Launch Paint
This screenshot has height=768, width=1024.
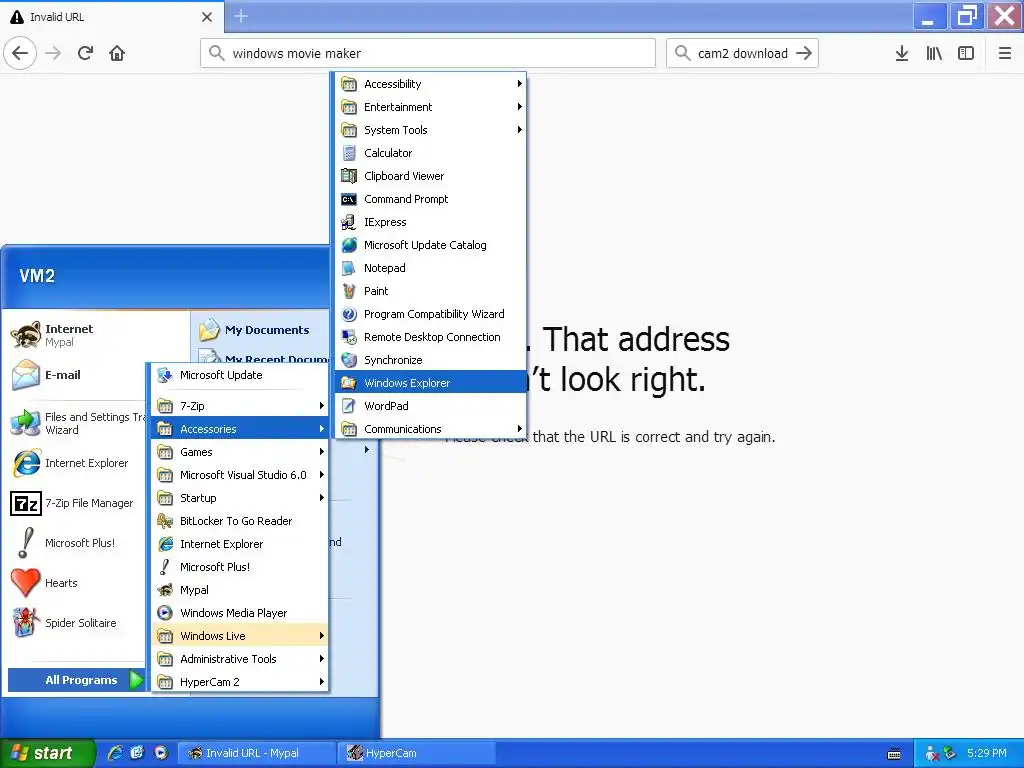click(430, 291)
